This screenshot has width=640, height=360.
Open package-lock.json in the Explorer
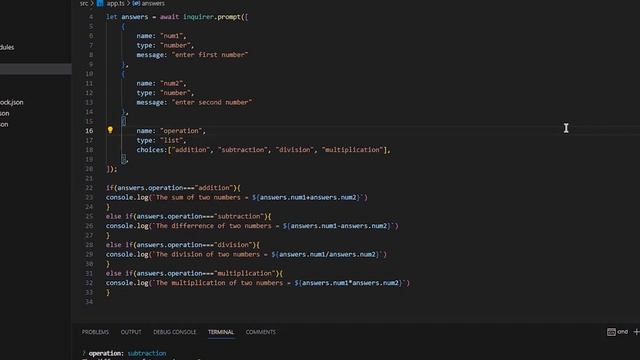click(x=12, y=102)
